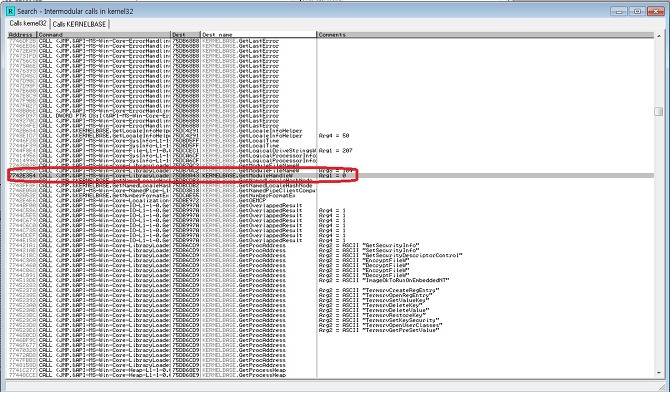Viewport: 670px width, 393px height.
Task: Minimize the Search window
Action: (618, 11)
